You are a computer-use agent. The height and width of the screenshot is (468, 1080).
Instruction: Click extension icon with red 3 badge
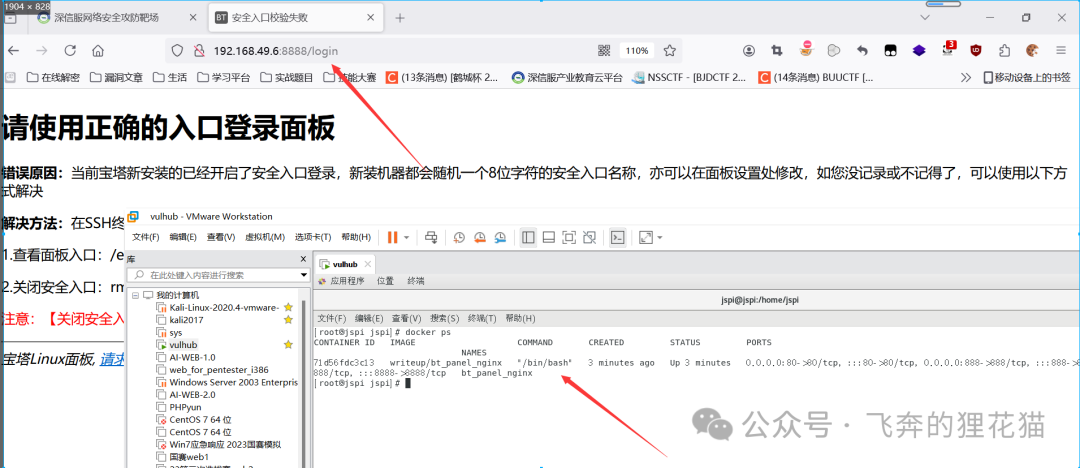point(948,49)
